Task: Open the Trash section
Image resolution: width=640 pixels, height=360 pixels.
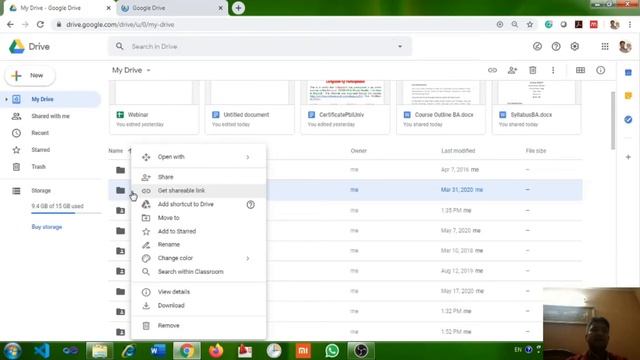Action: 51,167
